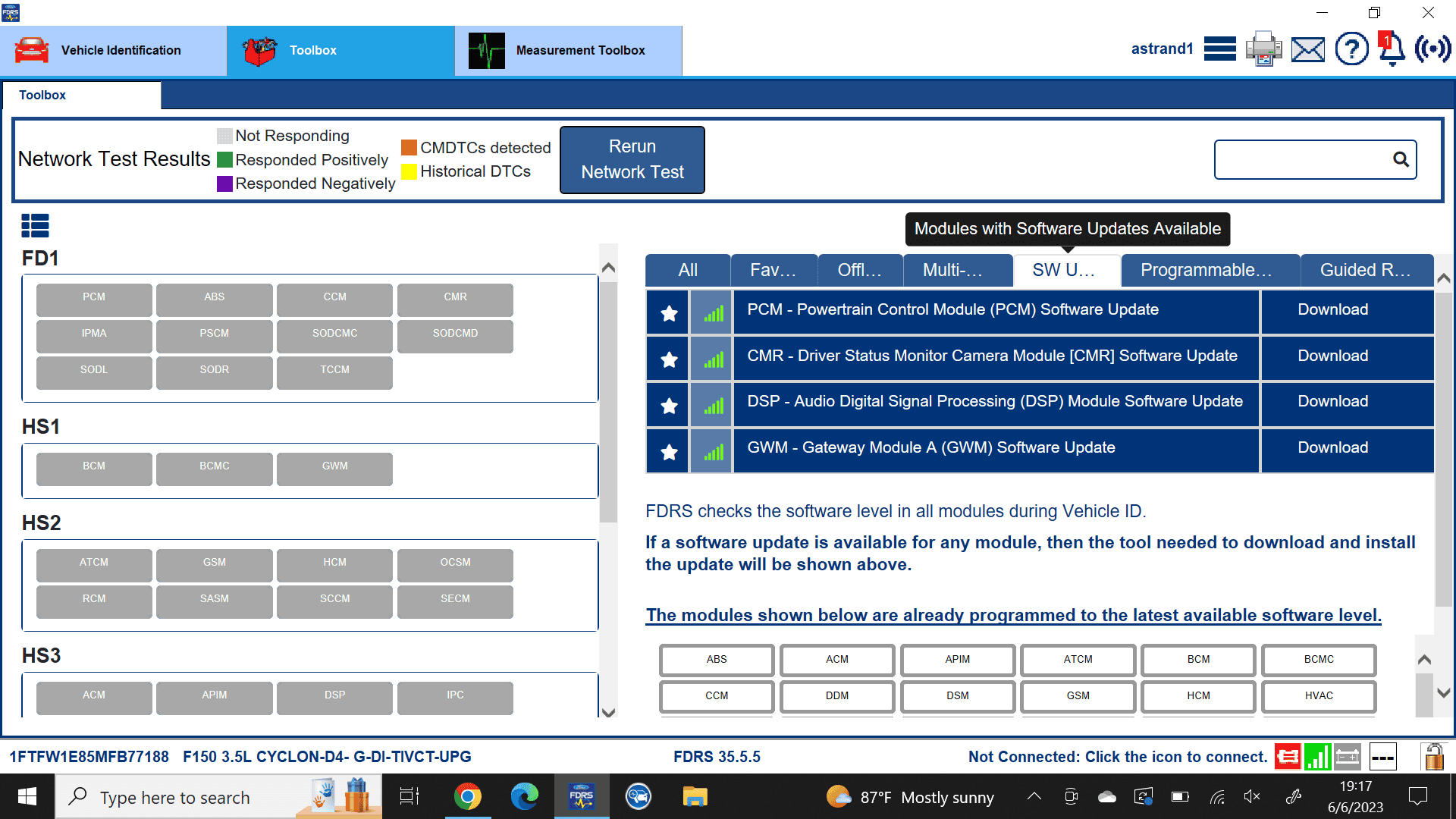
Task: Select the Guided R… filter tab
Action: [1367, 270]
